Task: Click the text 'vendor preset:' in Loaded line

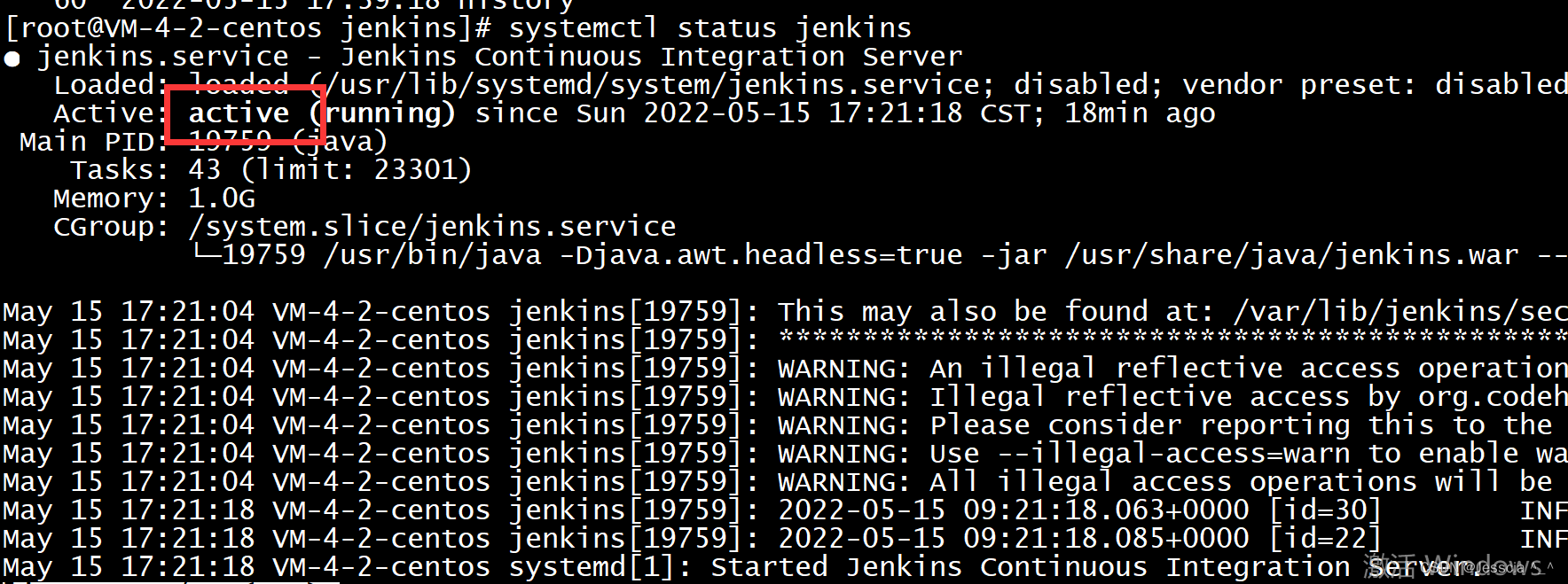Action: (1299, 85)
